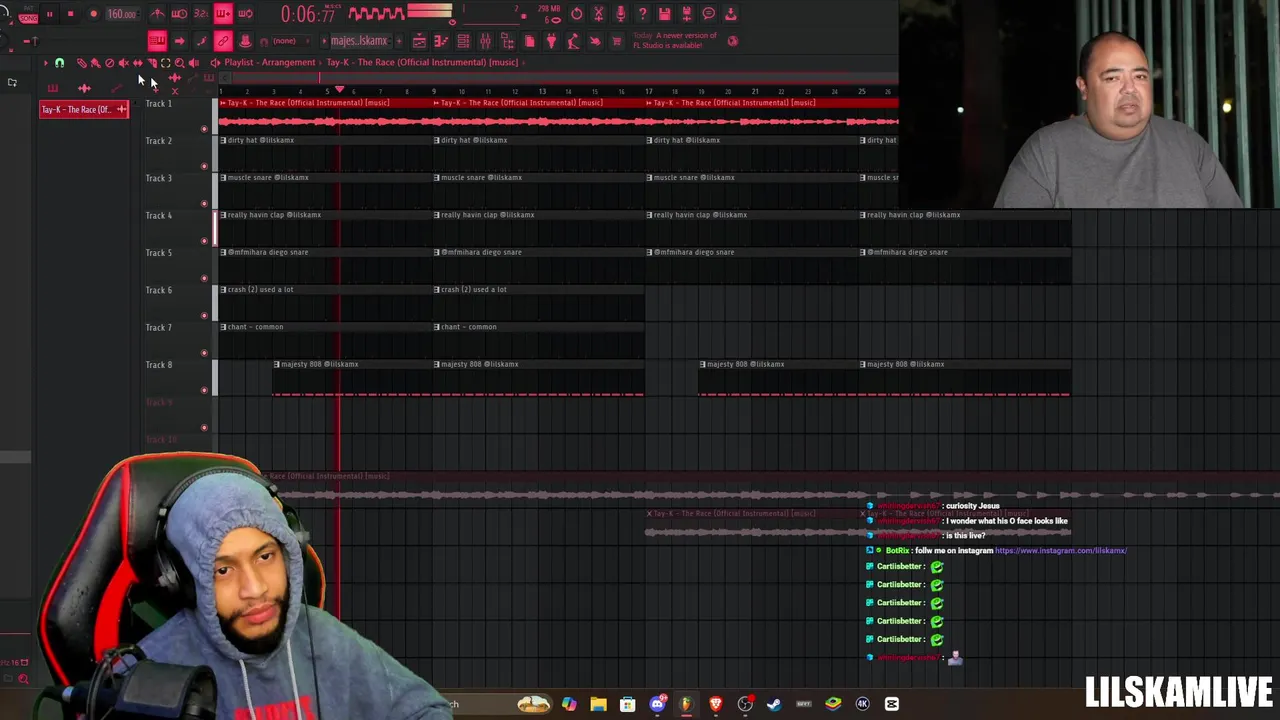This screenshot has width=1280, height=720.
Task: Open Discord from the taskbar
Action: coord(657,704)
